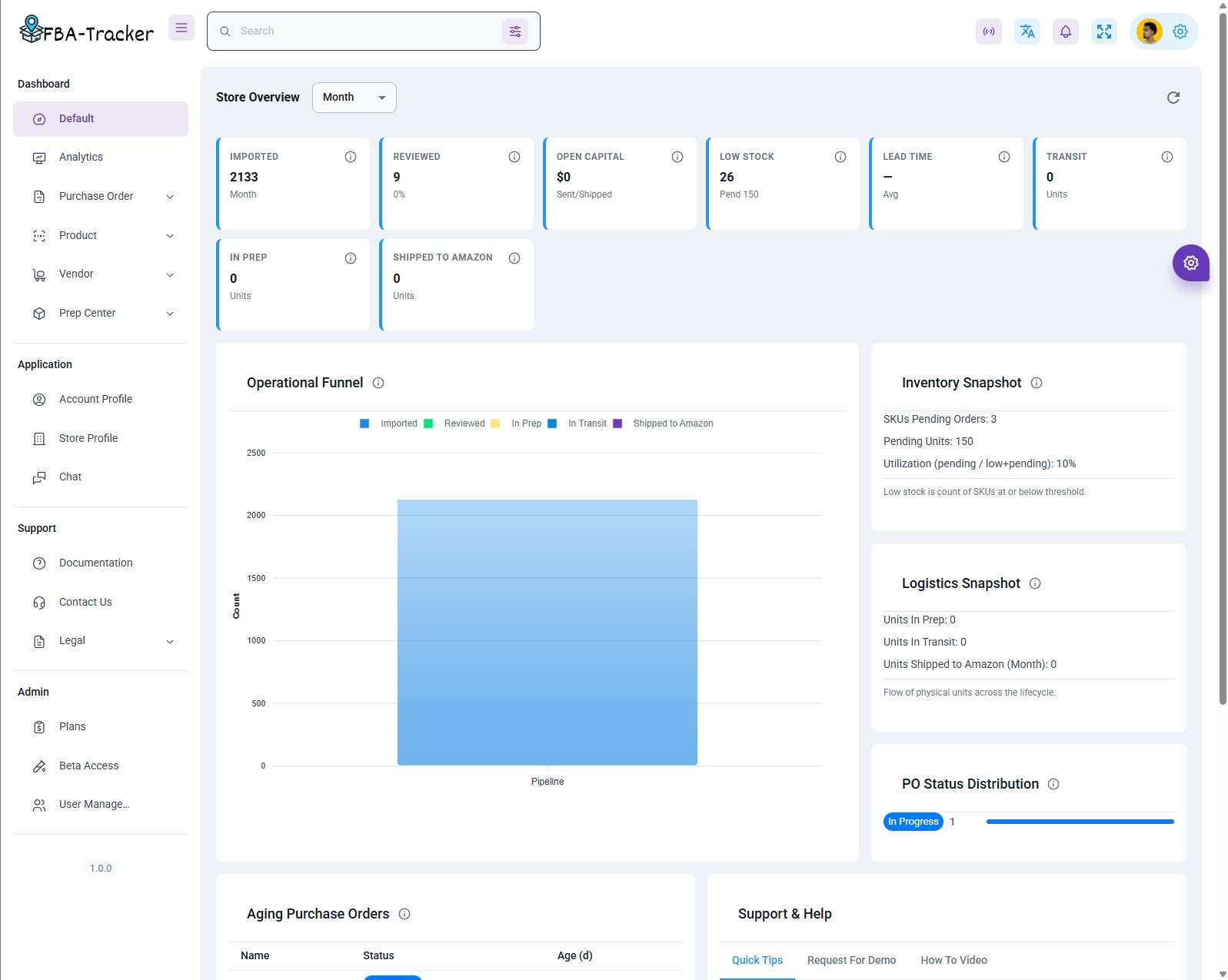1228x980 pixels.
Task: Show info for the In Prep card
Action: pos(351,258)
